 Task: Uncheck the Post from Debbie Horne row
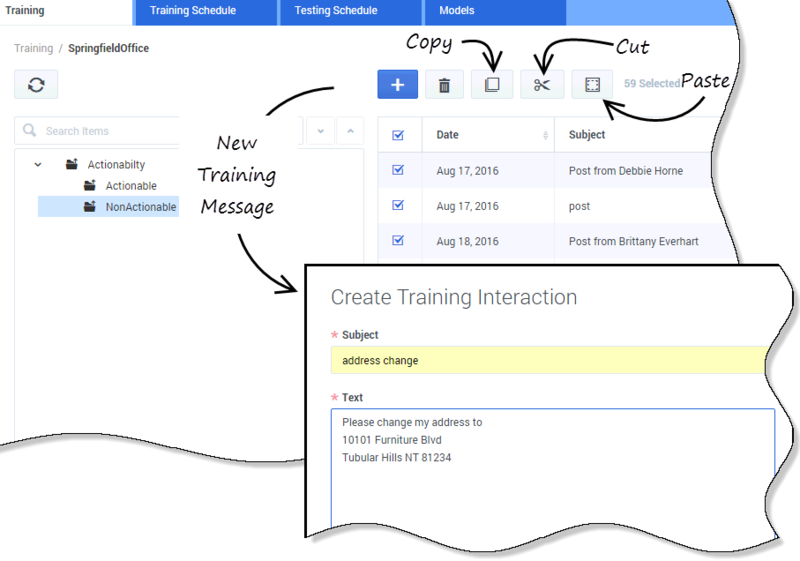398,170
